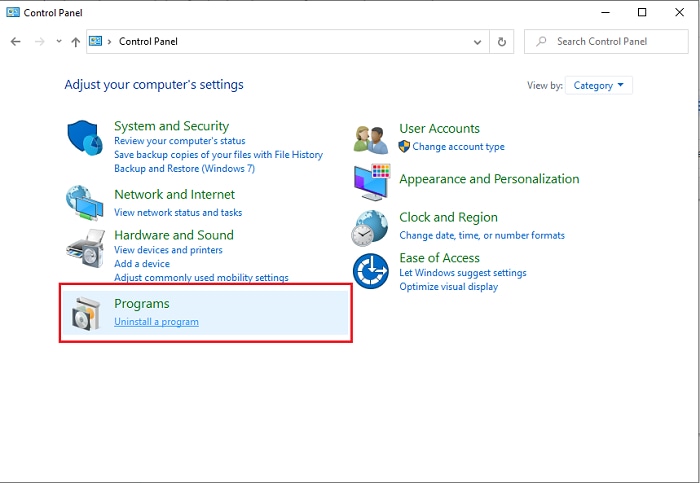Open Hardware and Sound category

[x=174, y=235]
